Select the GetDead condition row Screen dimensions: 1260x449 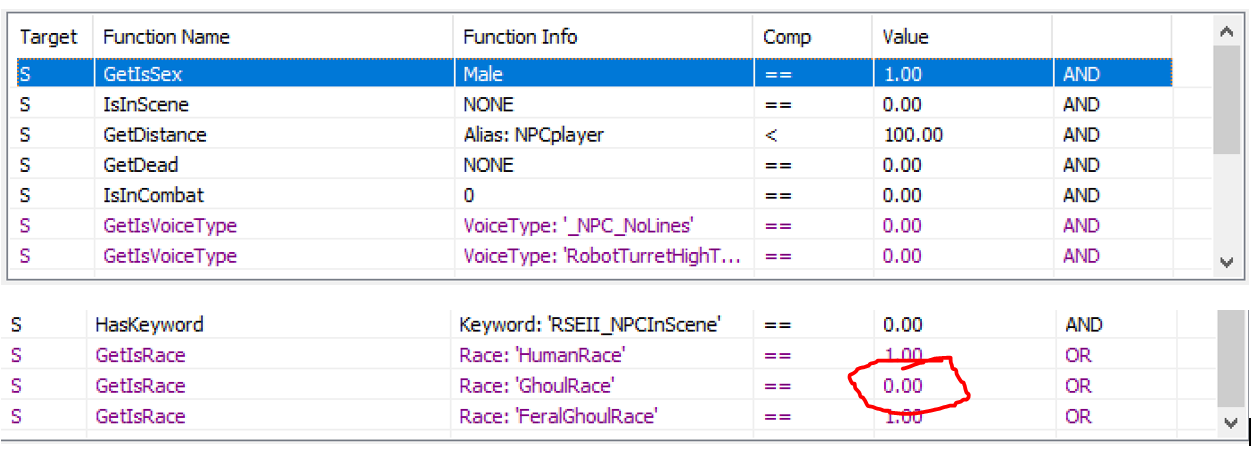(594, 165)
